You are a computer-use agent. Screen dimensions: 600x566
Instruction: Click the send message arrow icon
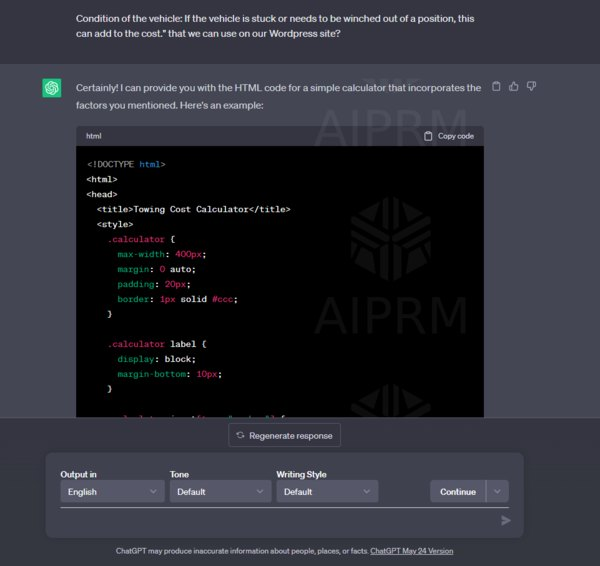pyautogui.click(x=505, y=520)
